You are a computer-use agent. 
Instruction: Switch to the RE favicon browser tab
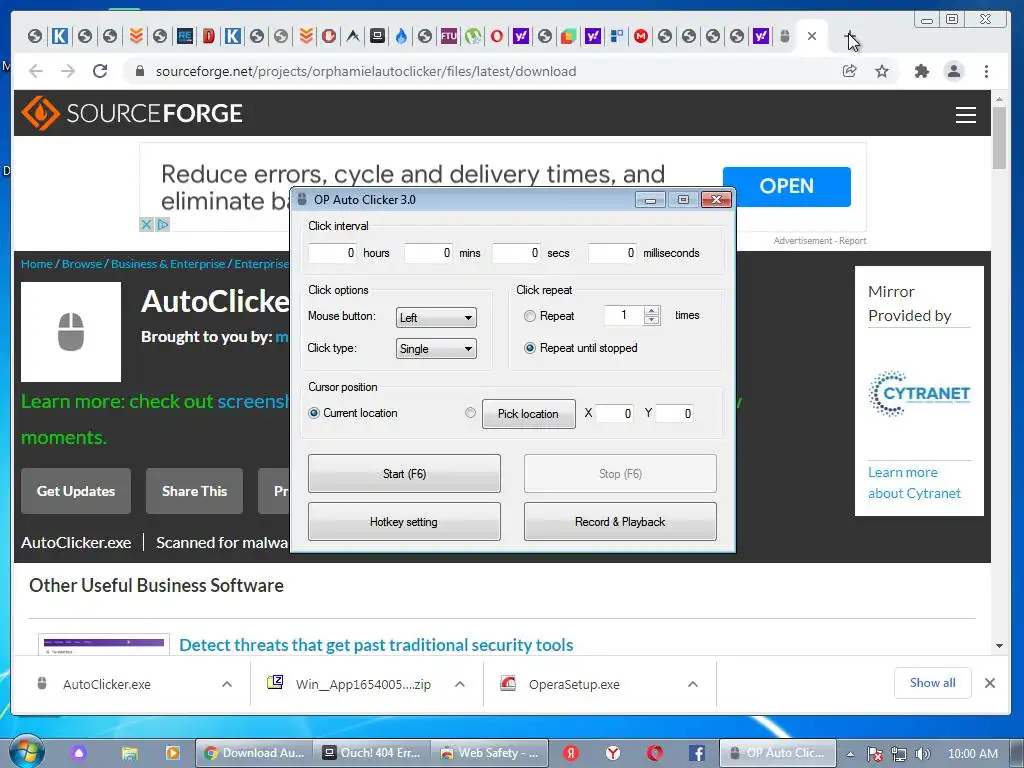[185, 36]
